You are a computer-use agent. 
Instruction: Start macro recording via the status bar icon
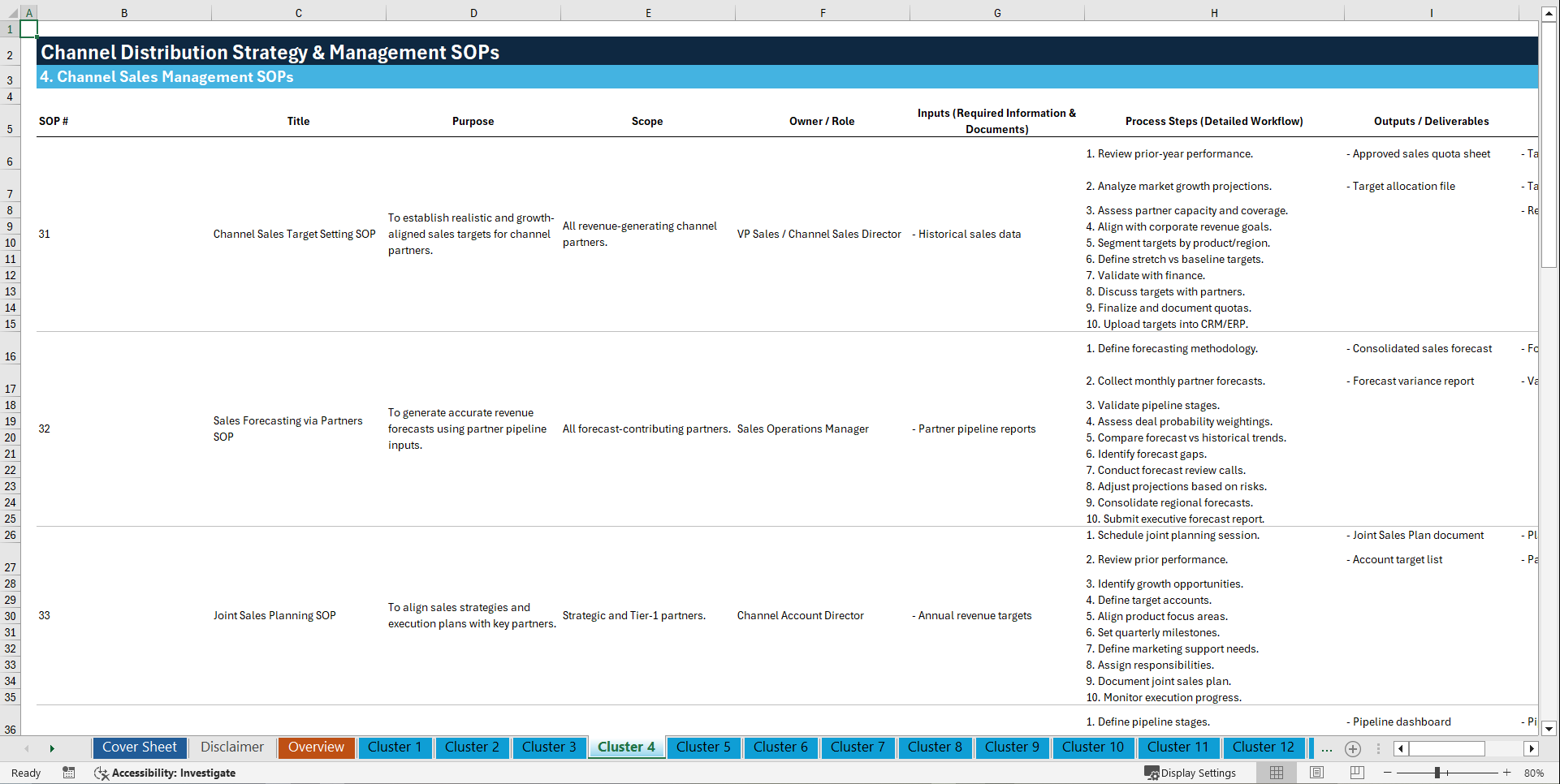click(69, 773)
